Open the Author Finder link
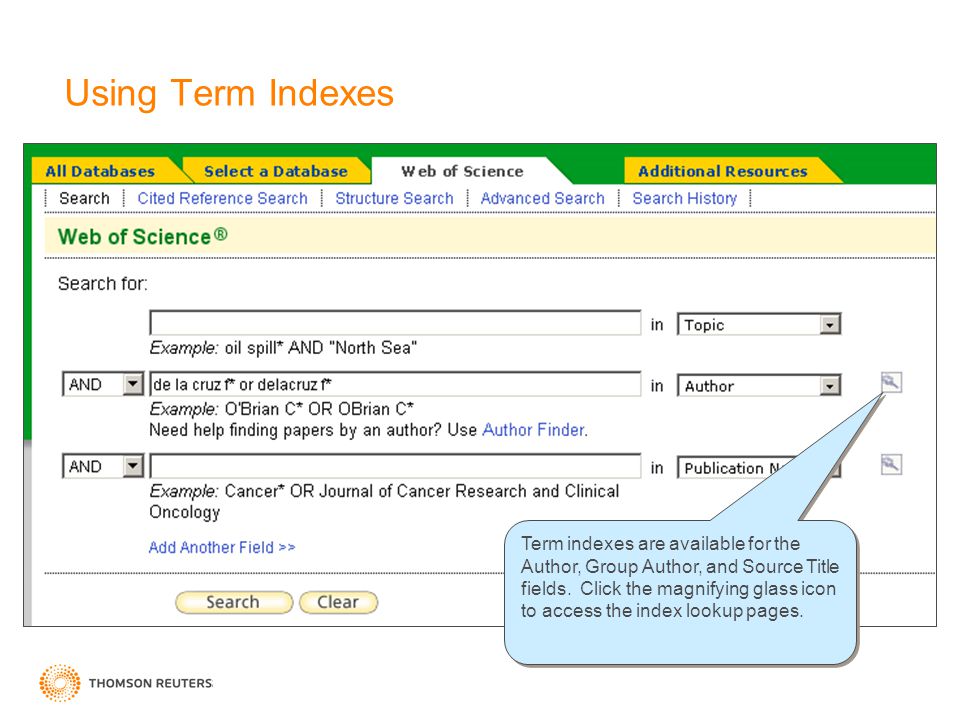Viewport: 960px width, 720px height. click(x=533, y=430)
